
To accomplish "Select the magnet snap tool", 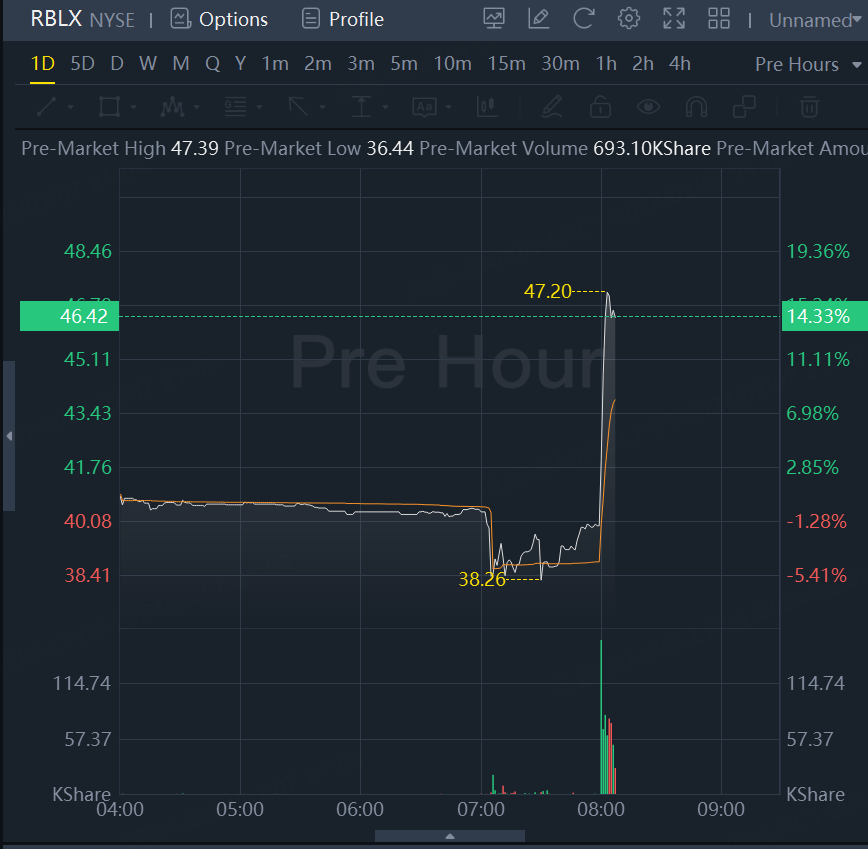I will point(697,106).
